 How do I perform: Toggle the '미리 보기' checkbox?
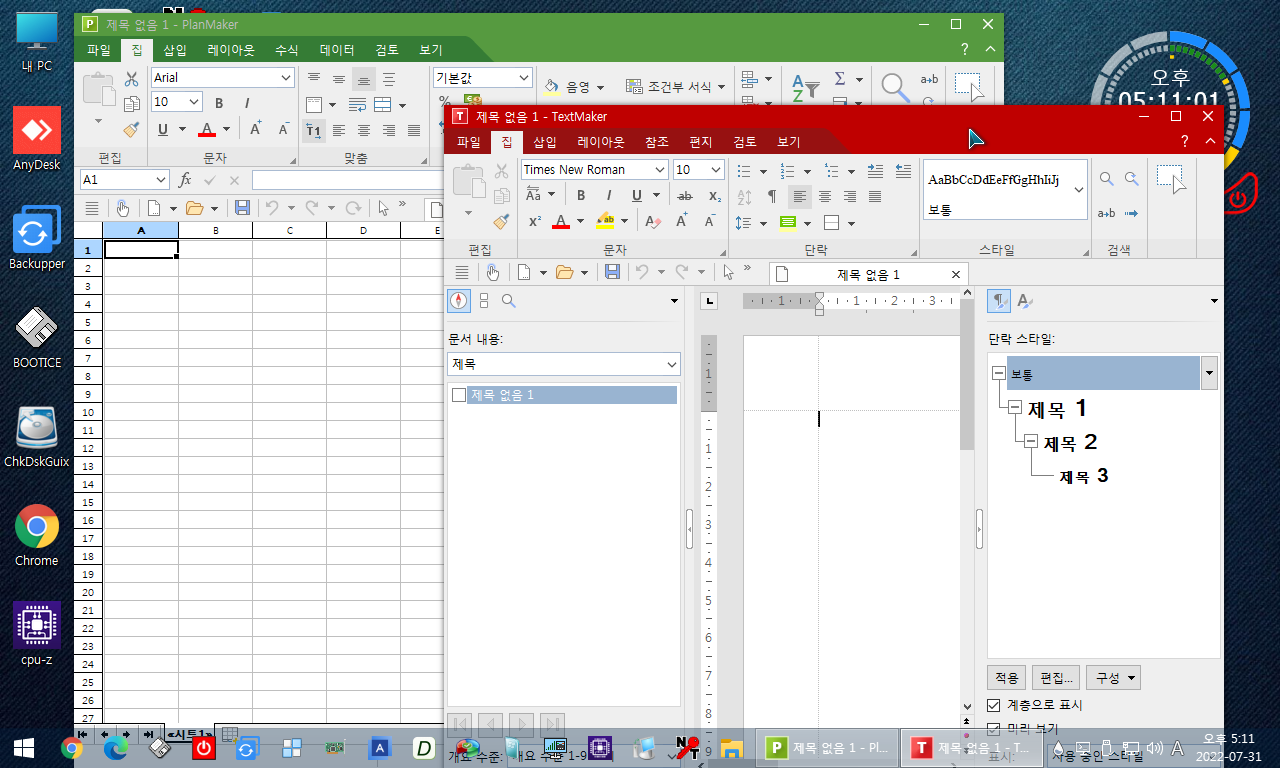[x=994, y=729]
